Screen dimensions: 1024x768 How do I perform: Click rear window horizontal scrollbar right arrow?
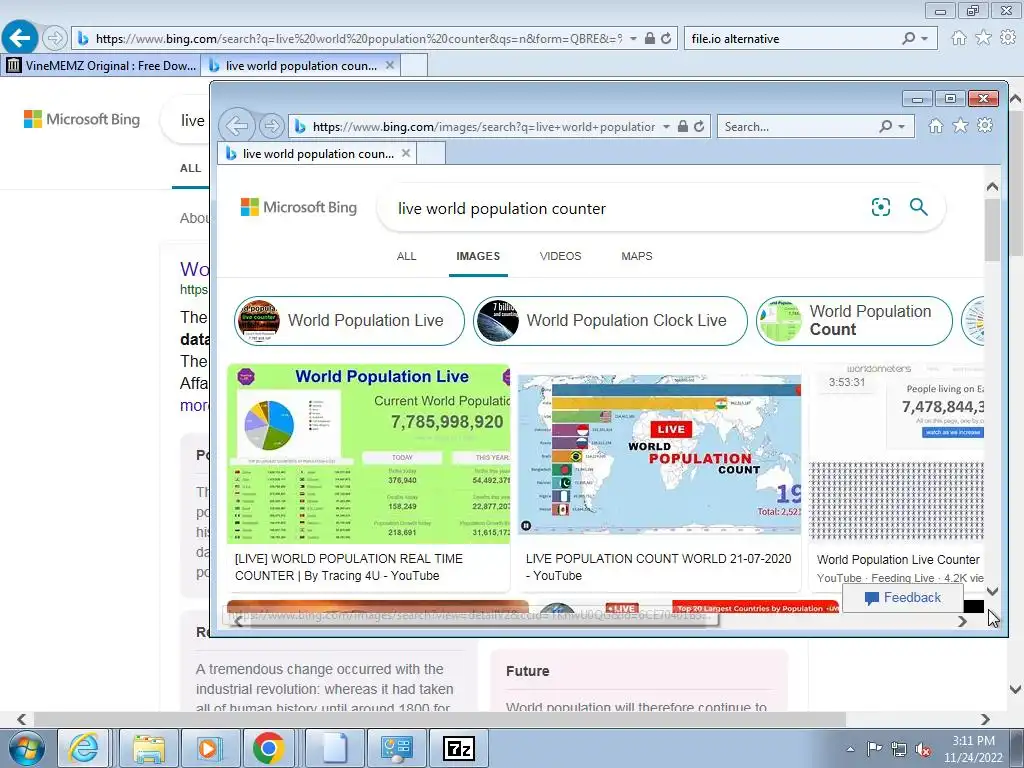[985, 719]
